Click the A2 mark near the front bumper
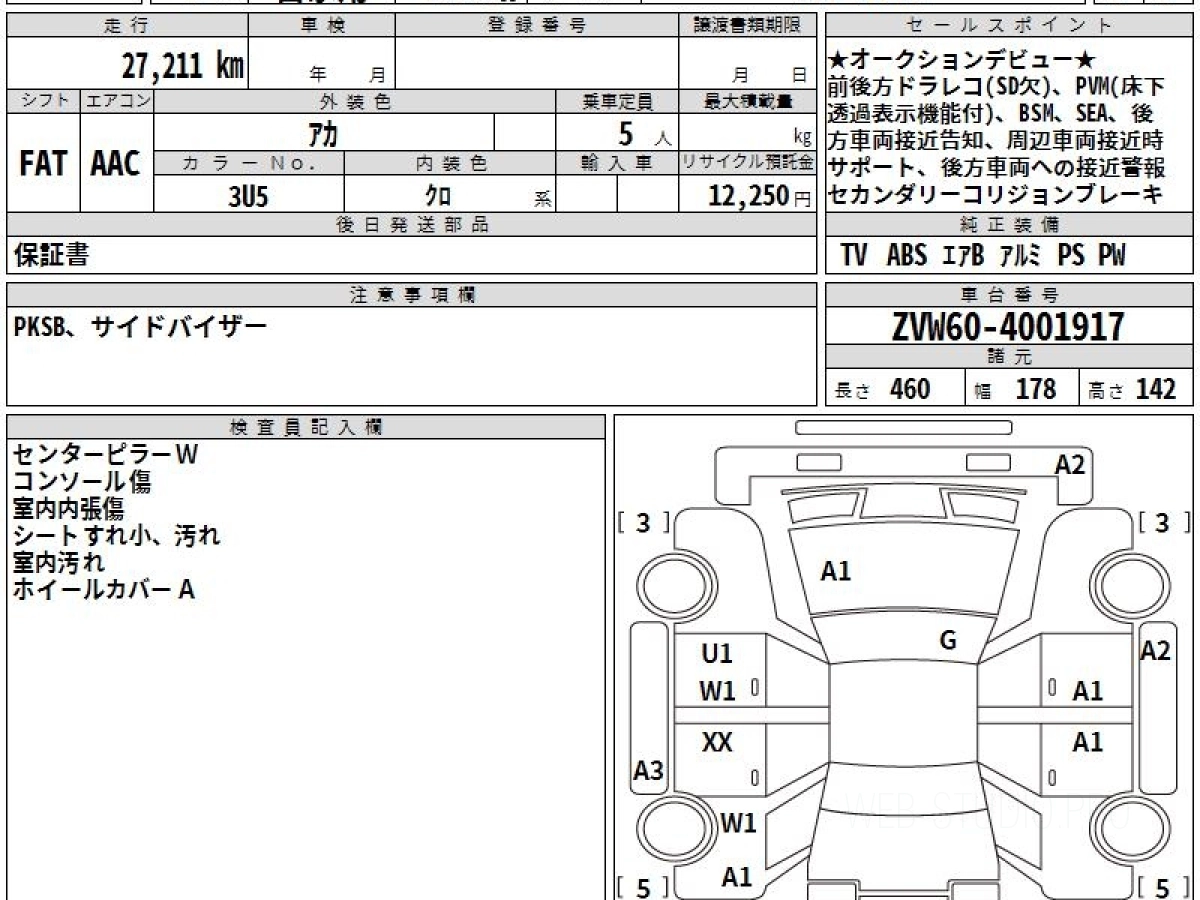The image size is (1200, 900). click(1070, 465)
